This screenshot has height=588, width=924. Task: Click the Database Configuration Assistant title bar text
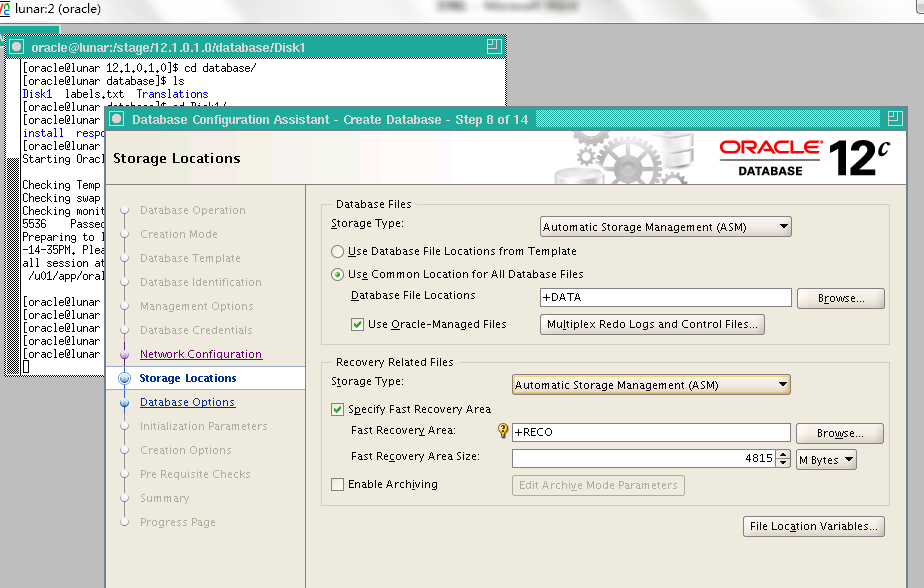point(330,120)
